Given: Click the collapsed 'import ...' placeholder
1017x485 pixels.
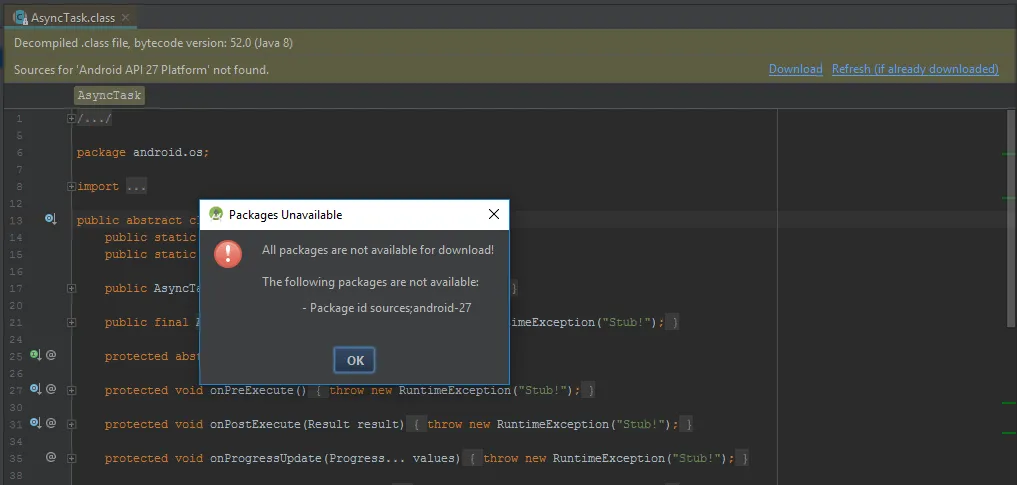Looking at the screenshot, I should coord(136,187).
